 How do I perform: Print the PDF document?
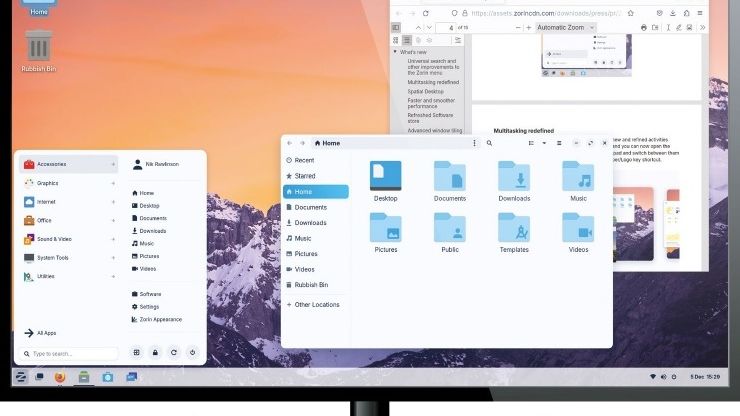644,27
